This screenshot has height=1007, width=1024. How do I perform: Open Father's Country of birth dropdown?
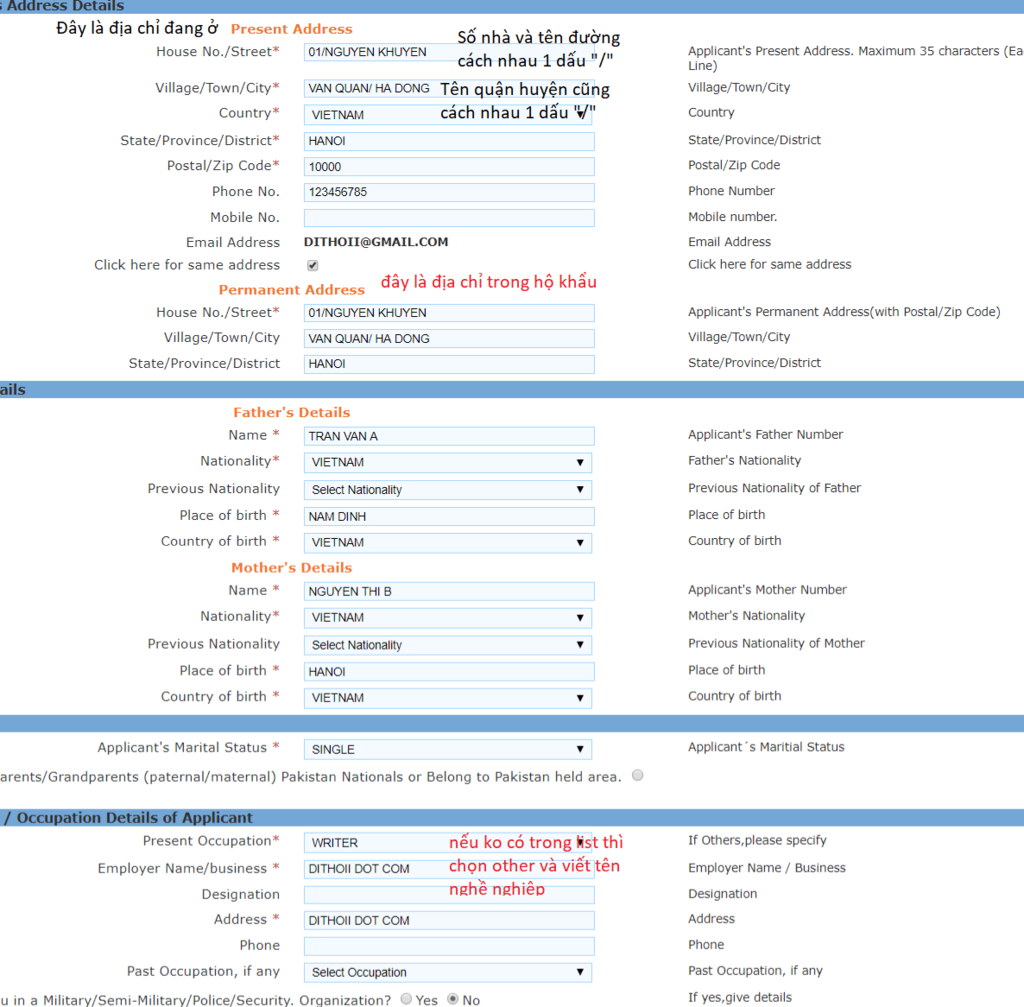coord(448,543)
